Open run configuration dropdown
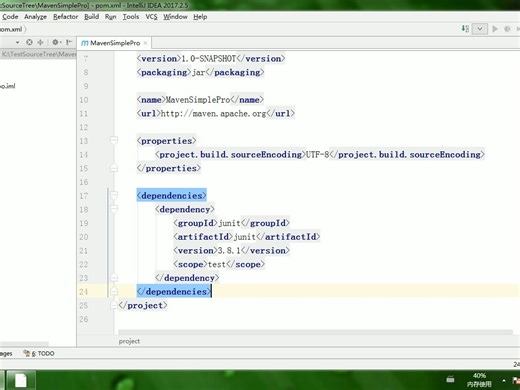This screenshot has height=390, width=520. pyautogui.click(x=480, y=29)
